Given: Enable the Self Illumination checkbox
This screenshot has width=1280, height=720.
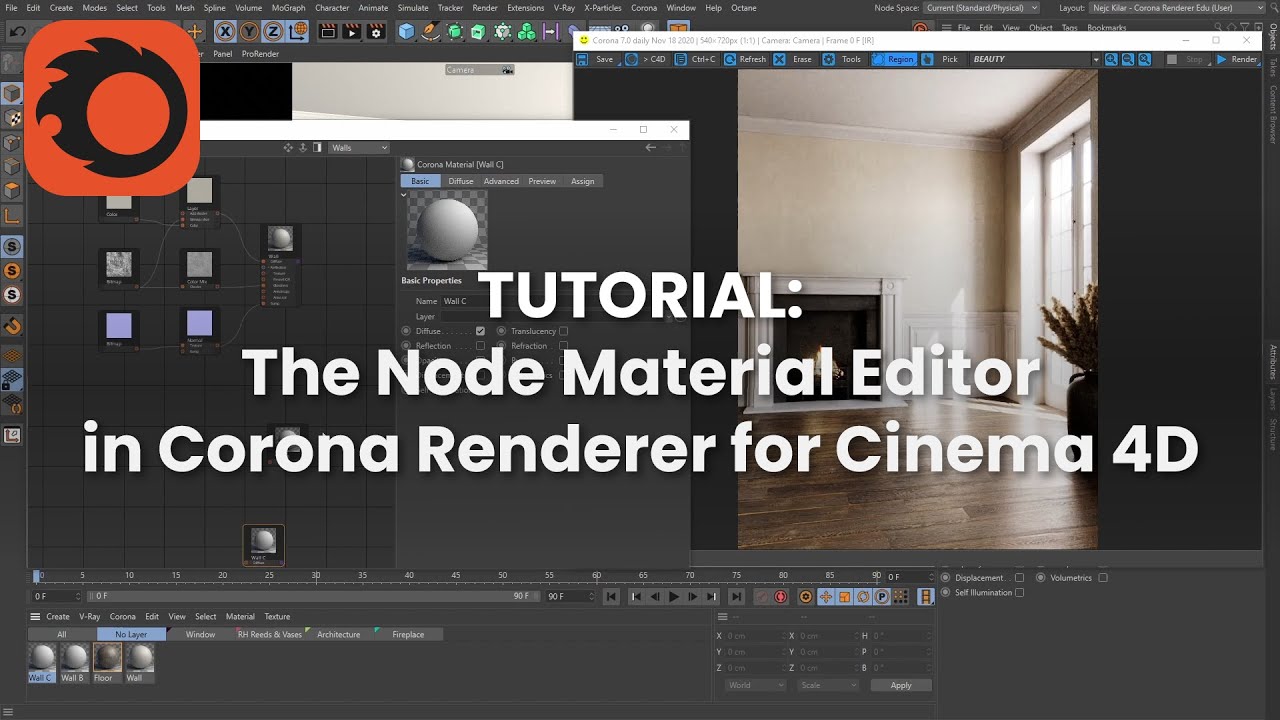Looking at the screenshot, I should point(1020,592).
